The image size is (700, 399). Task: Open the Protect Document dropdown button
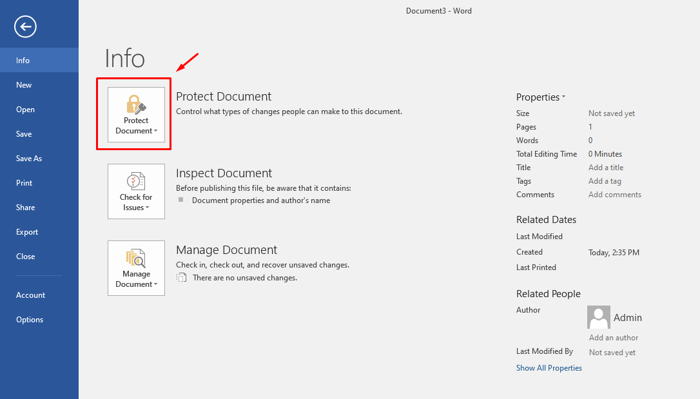pos(136,115)
